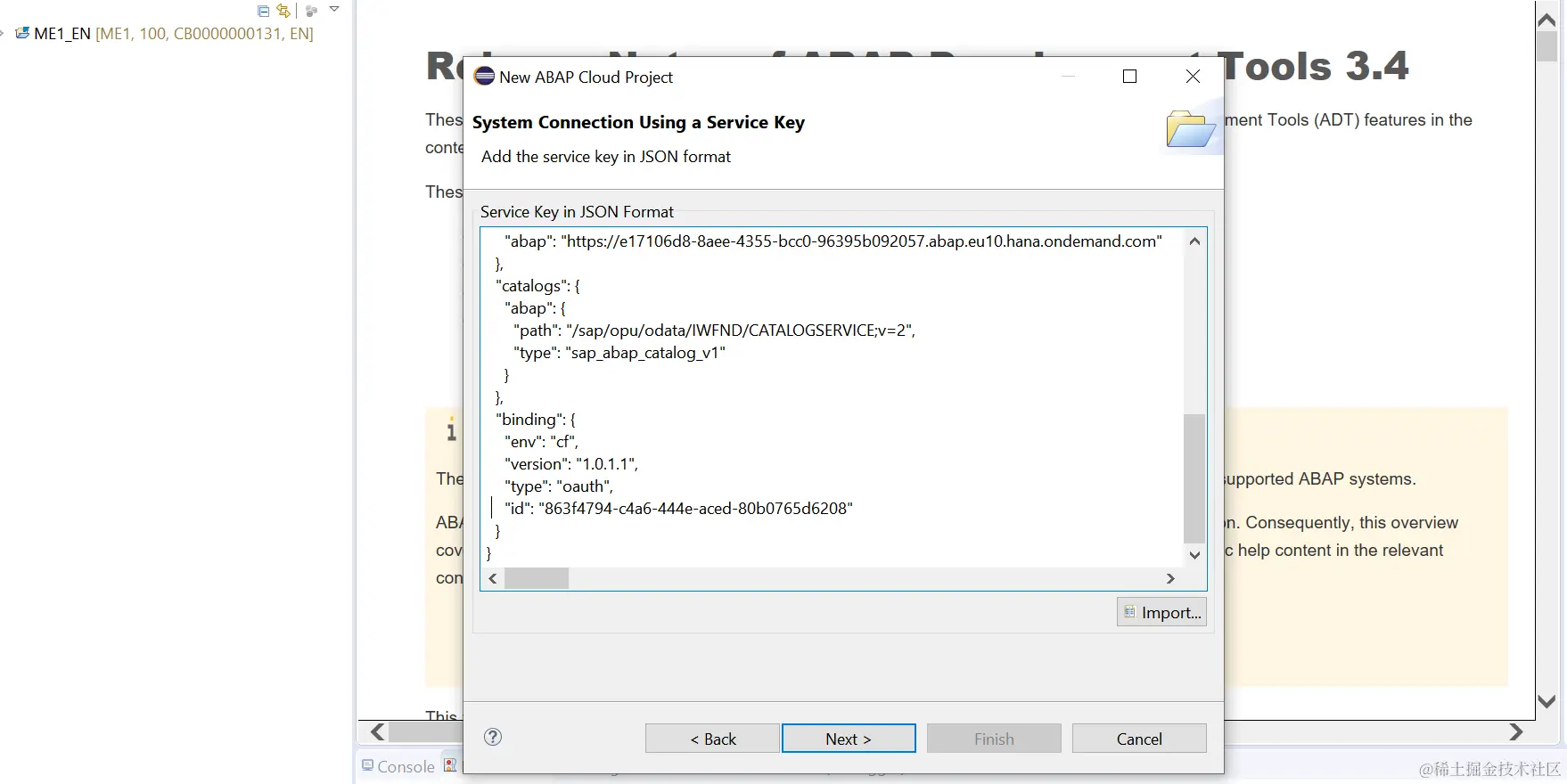Screen dimensions: 1567x784
Task: Click the grayed working sets icon
Action: tap(311, 11)
